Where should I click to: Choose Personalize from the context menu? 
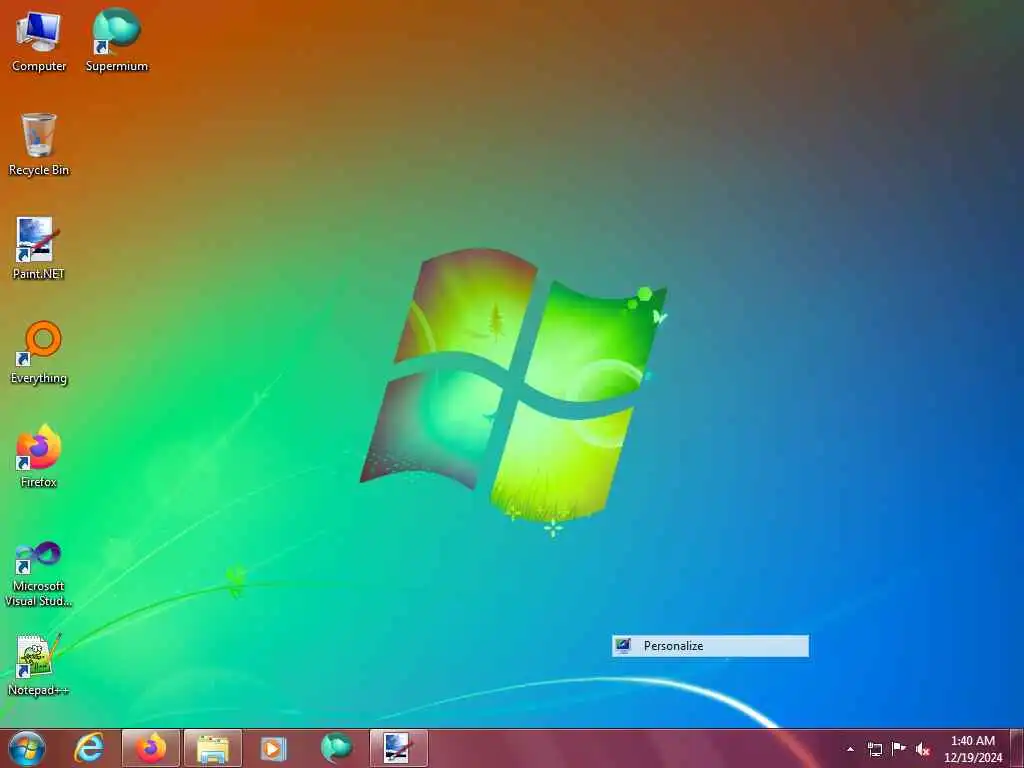coord(711,646)
